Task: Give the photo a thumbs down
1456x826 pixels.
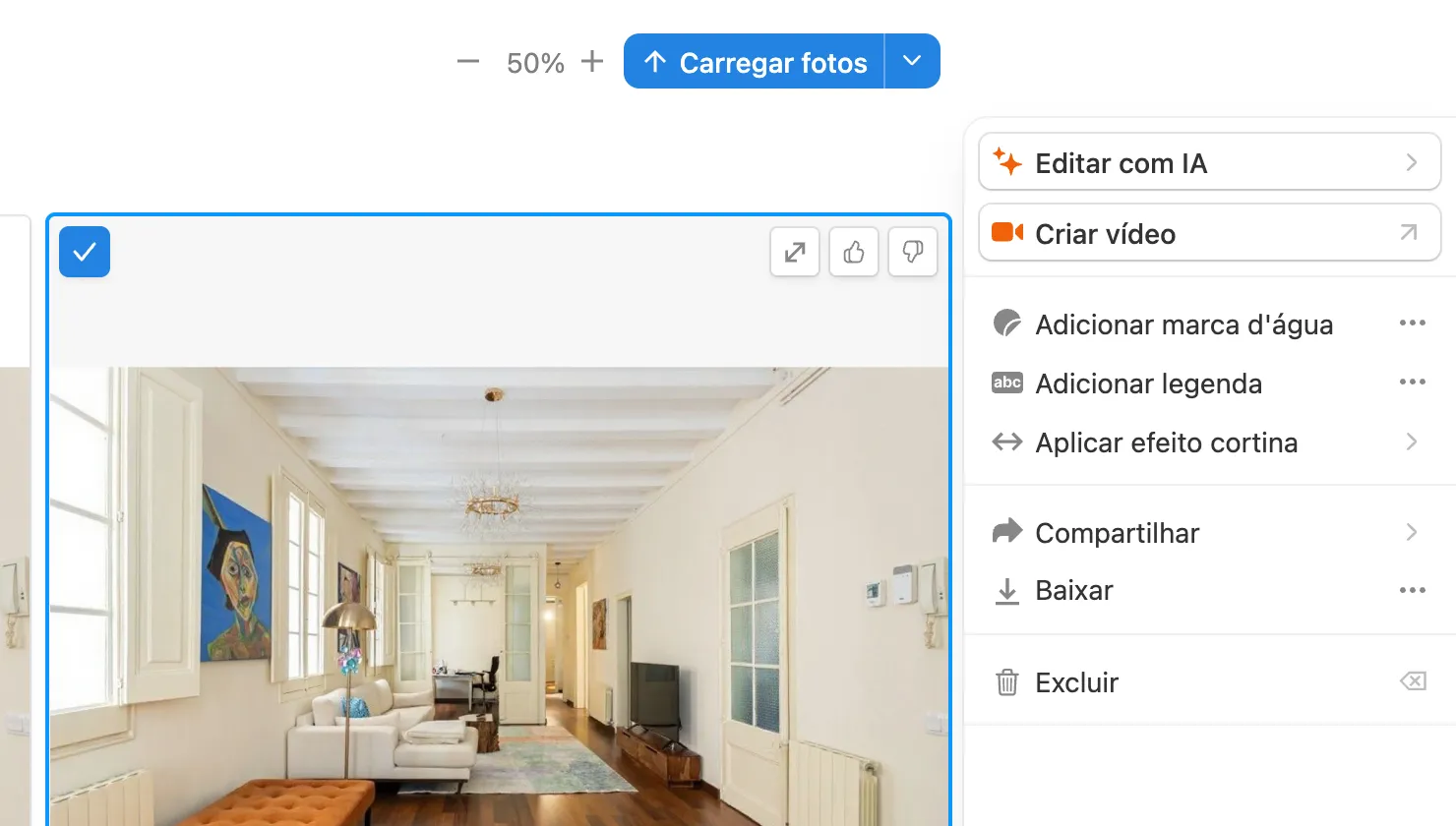Action: (x=913, y=253)
